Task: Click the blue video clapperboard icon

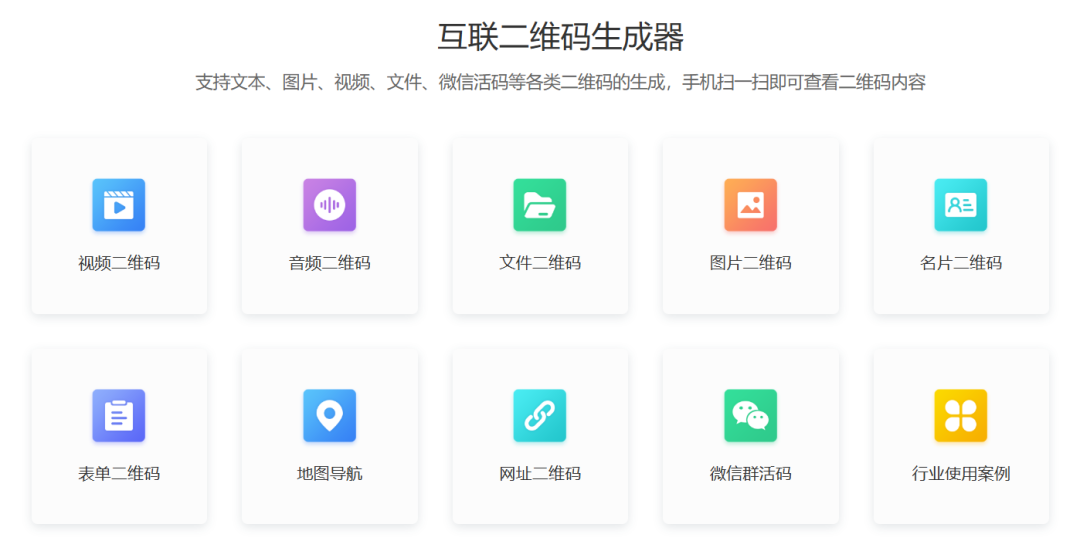Action: point(119,205)
